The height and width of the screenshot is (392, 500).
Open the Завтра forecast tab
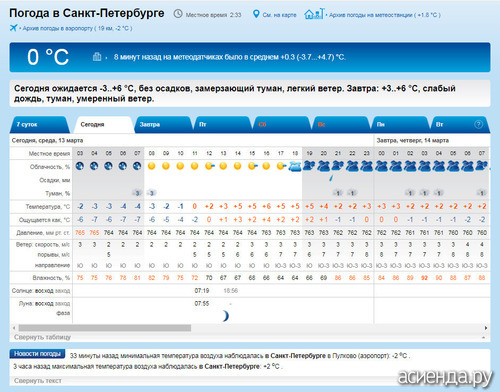click(x=150, y=124)
